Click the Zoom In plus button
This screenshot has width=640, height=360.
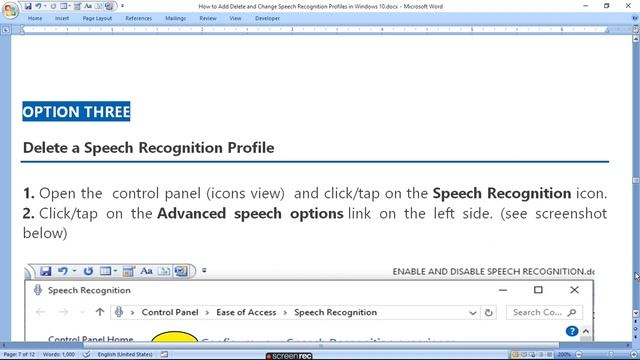pos(634,355)
